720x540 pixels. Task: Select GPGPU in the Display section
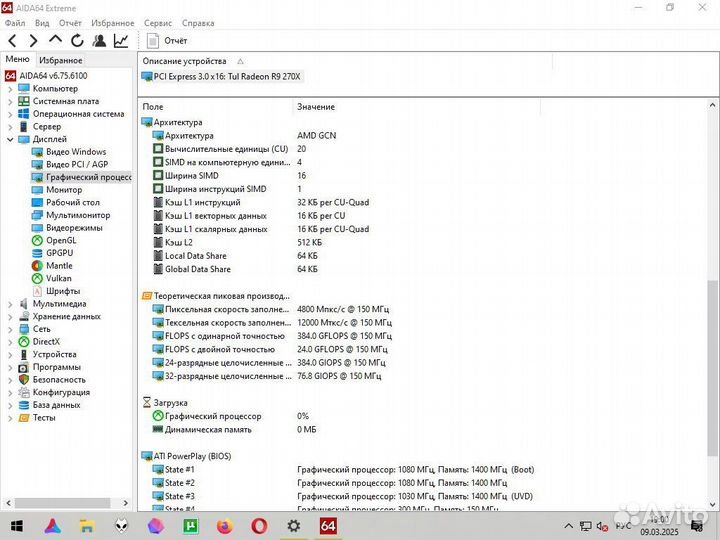59,253
